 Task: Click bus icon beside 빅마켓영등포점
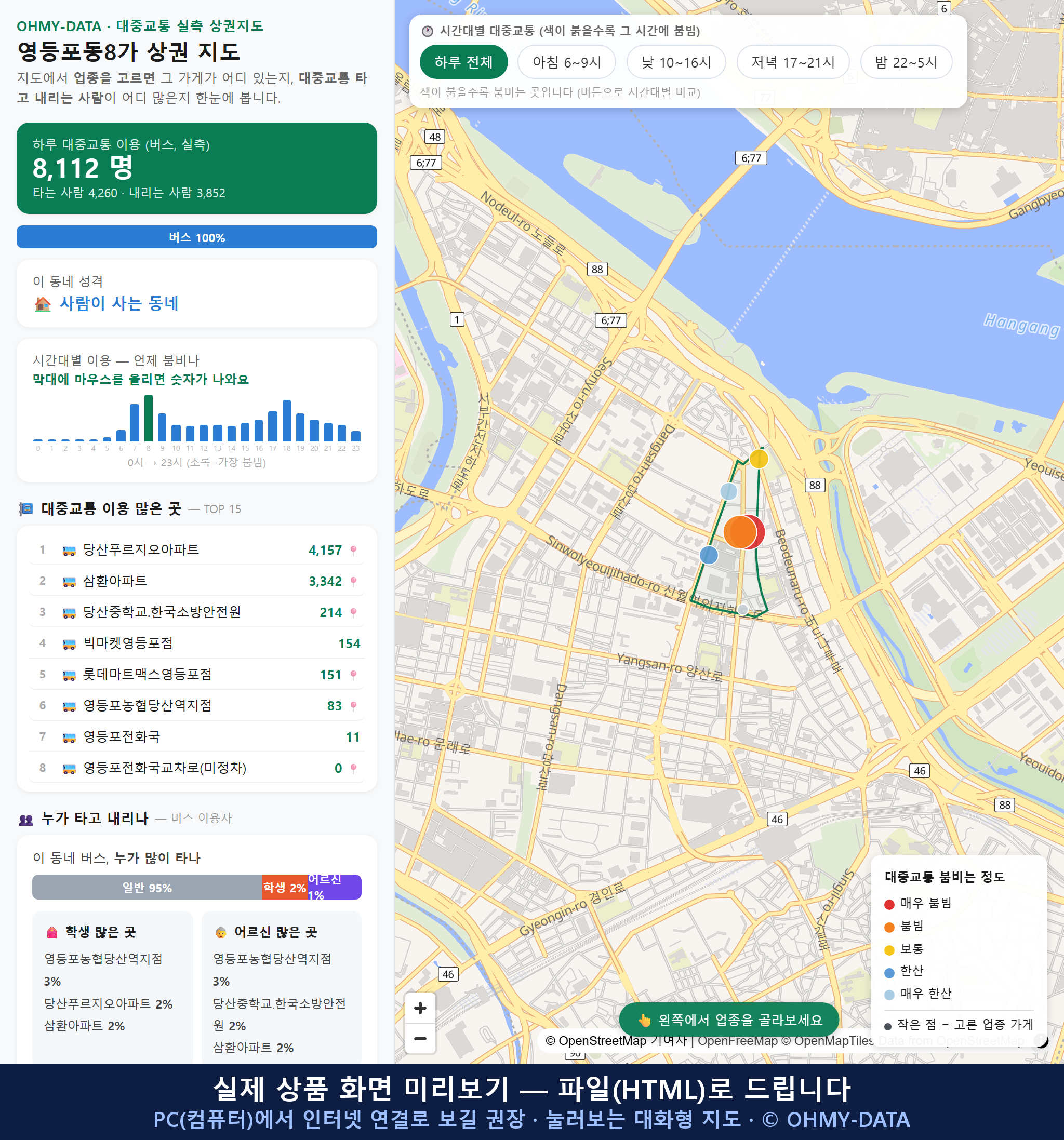tap(69, 644)
